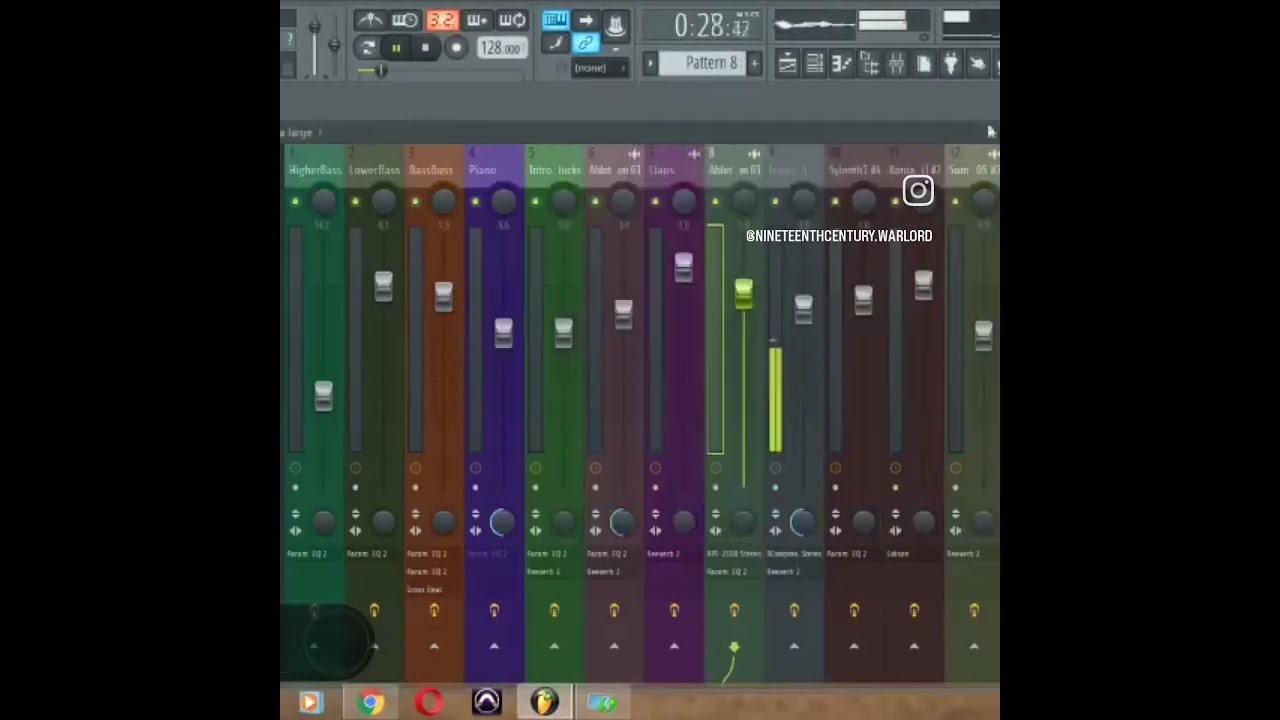
Task: Open the media player taskbar icon
Action: coord(310,703)
